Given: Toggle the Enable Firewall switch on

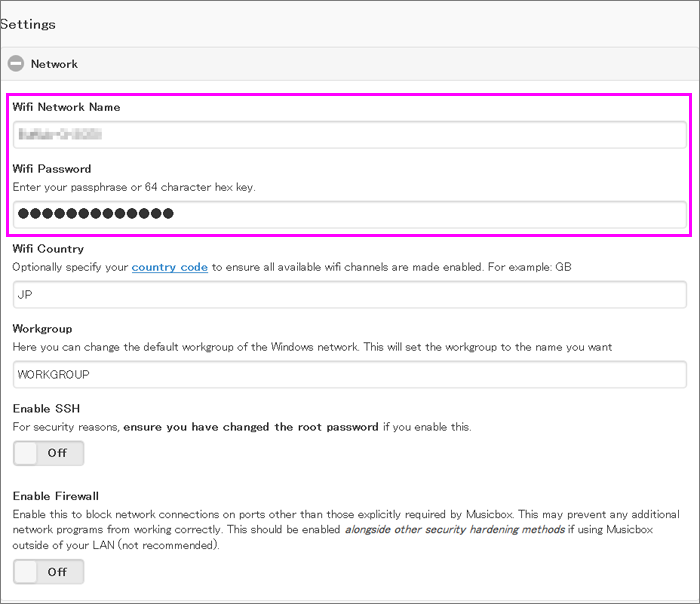Looking at the screenshot, I should coord(48,571).
